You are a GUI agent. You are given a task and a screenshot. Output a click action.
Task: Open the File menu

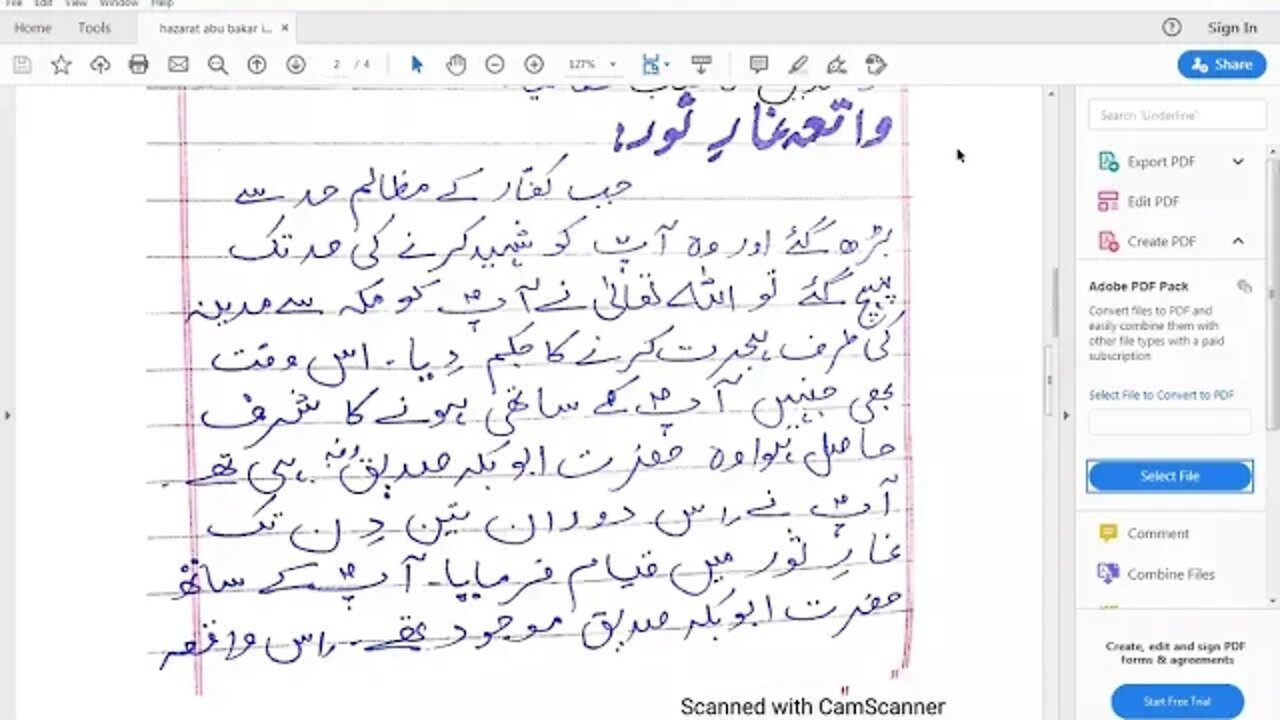(x=14, y=4)
